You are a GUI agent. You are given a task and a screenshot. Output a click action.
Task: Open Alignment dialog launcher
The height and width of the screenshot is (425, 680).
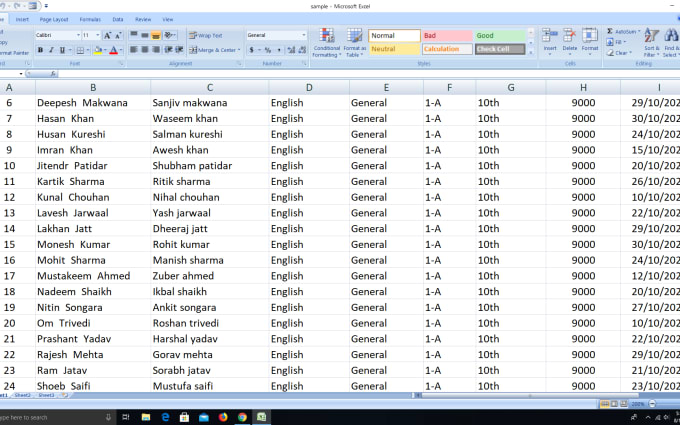239,64
